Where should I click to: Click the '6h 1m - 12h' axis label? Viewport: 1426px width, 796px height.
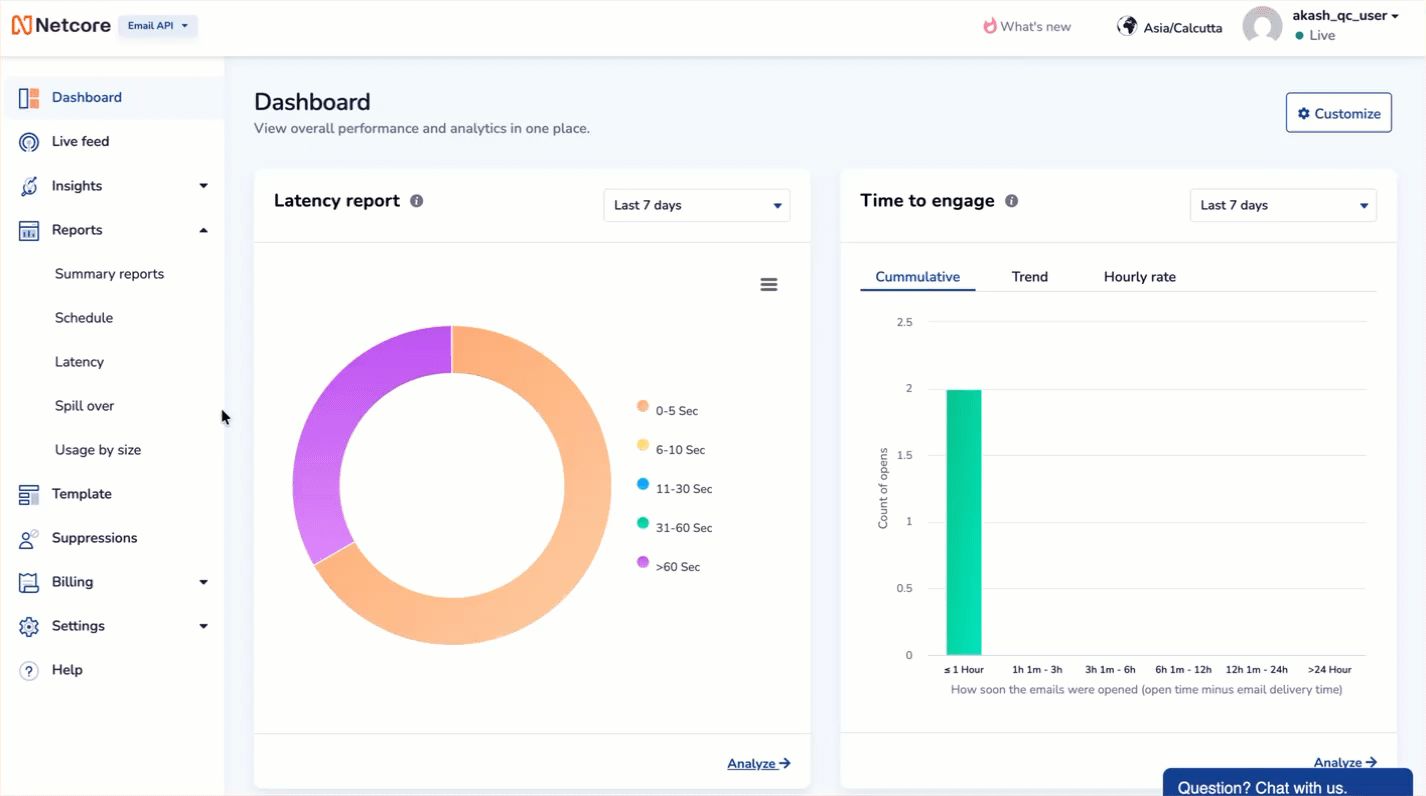click(x=1183, y=670)
